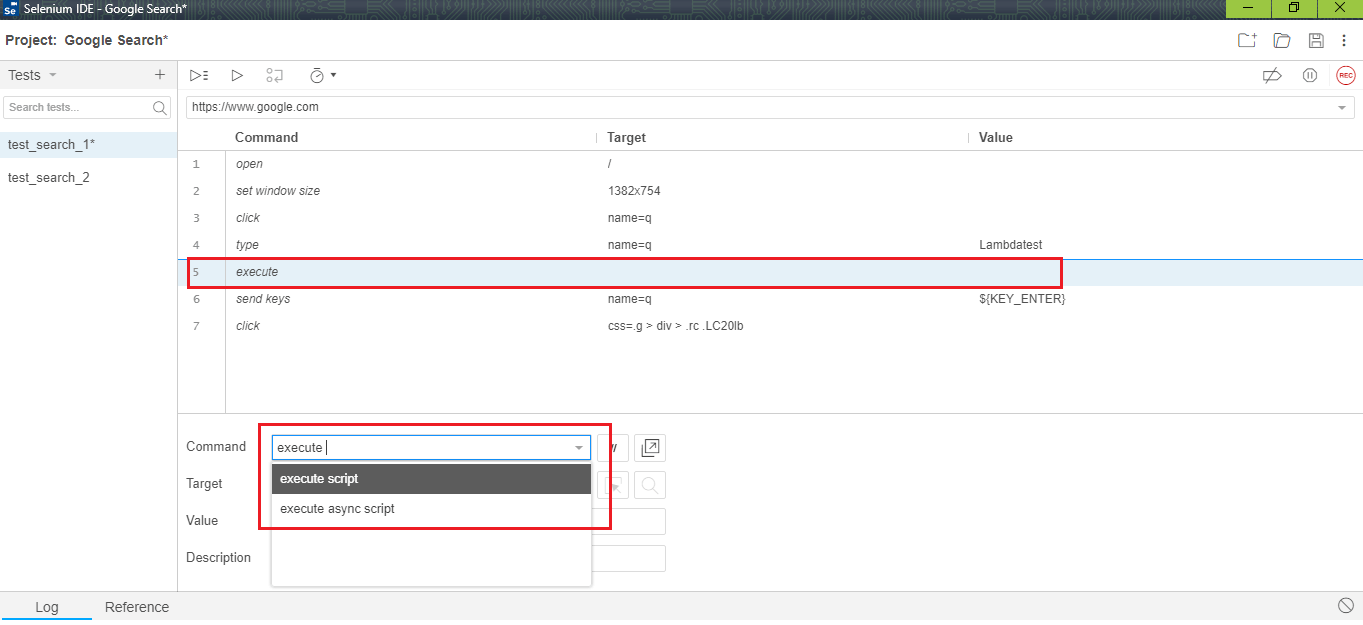The width and height of the screenshot is (1363, 625).
Task: Expand the base URL dropdown arrow
Action: click(1341, 107)
